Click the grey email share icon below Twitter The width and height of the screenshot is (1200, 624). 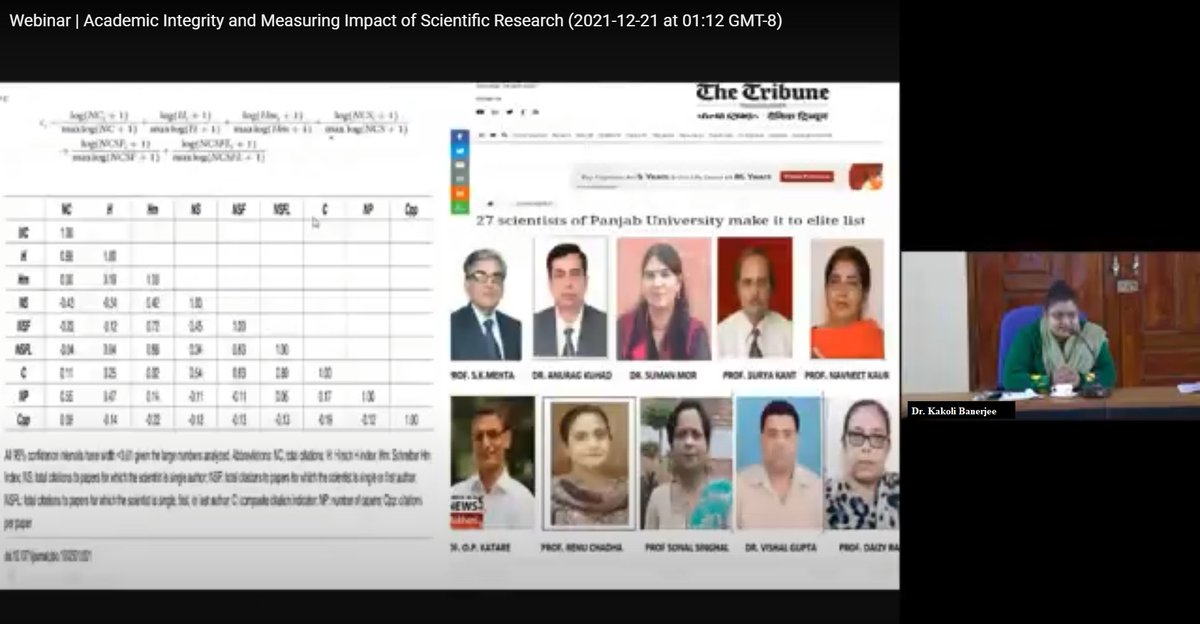(x=460, y=164)
